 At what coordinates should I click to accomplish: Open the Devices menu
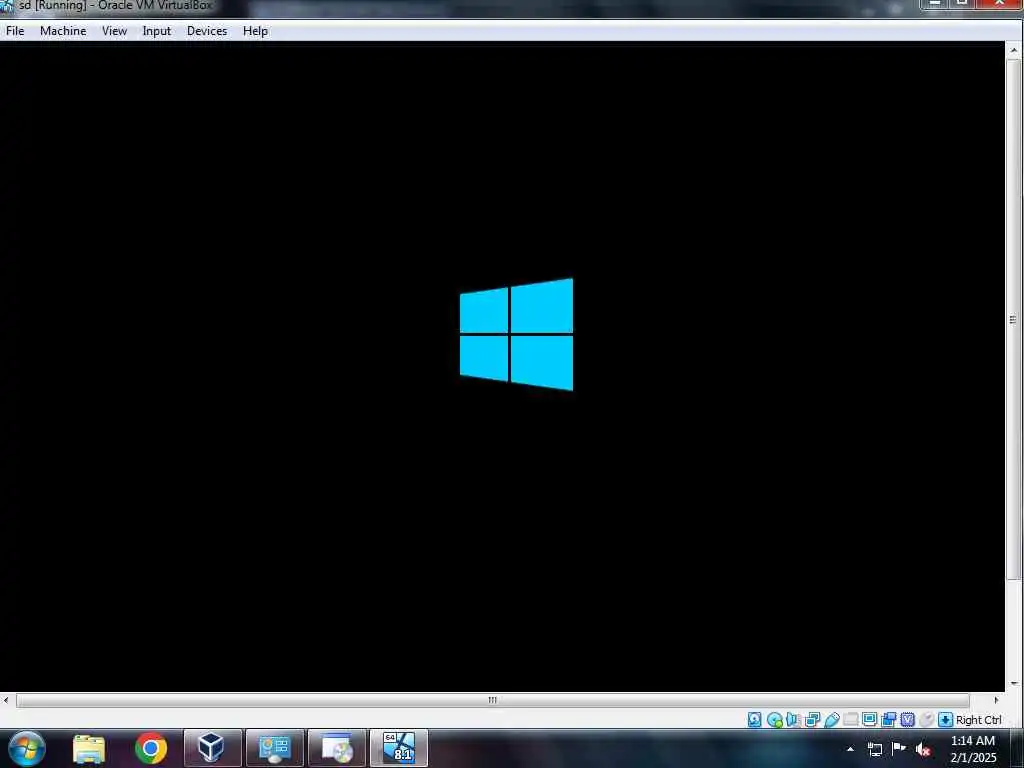point(207,31)
